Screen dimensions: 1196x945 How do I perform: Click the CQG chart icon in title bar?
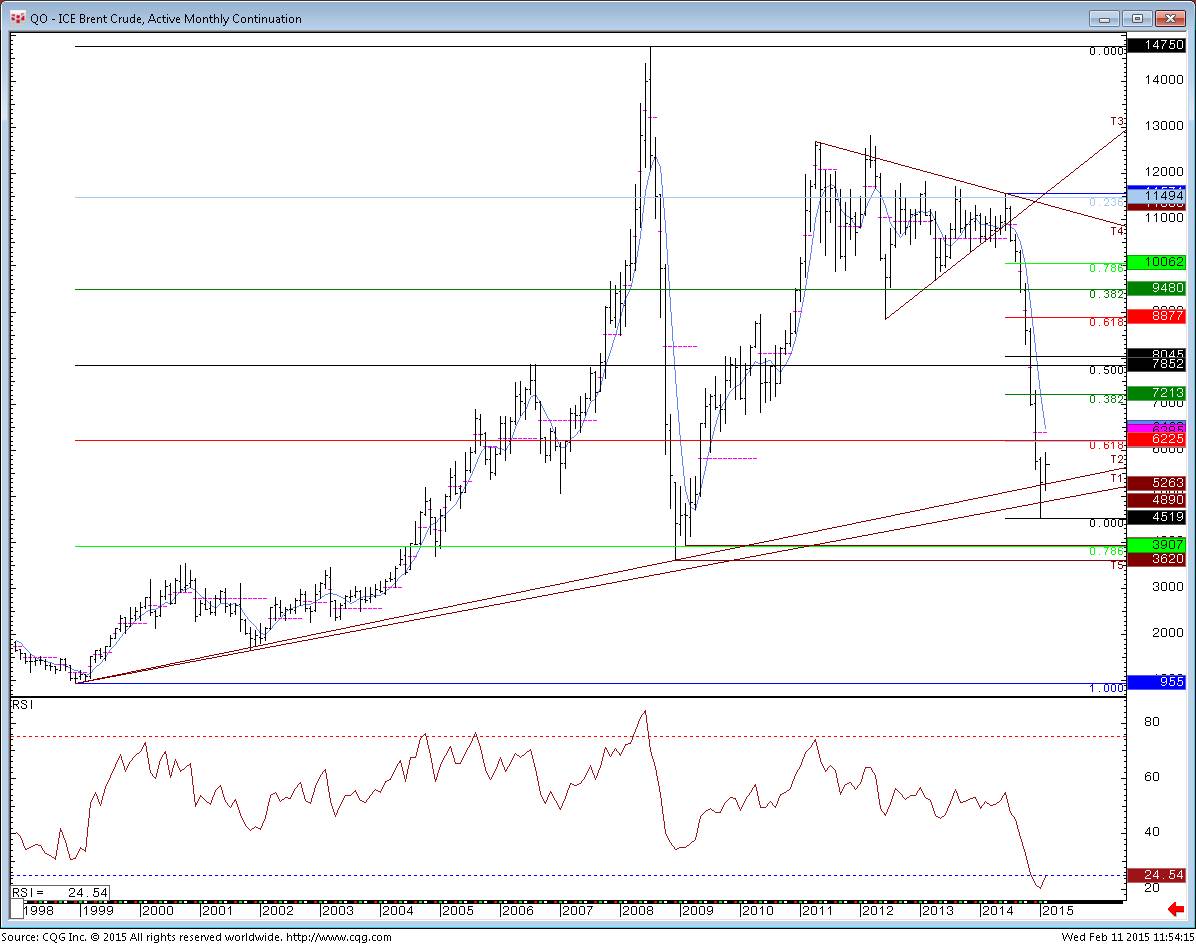click(18, 18)
